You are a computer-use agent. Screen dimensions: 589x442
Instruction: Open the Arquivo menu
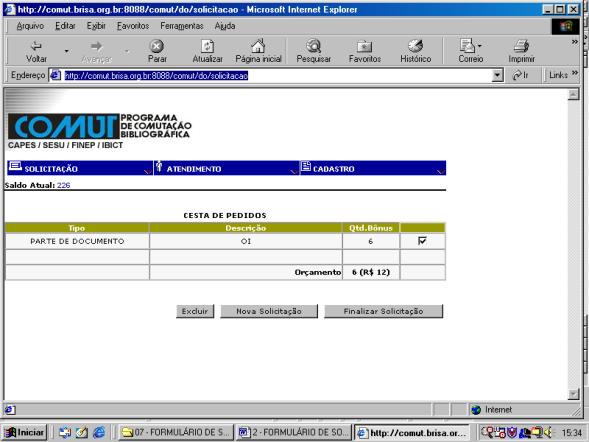30,26
